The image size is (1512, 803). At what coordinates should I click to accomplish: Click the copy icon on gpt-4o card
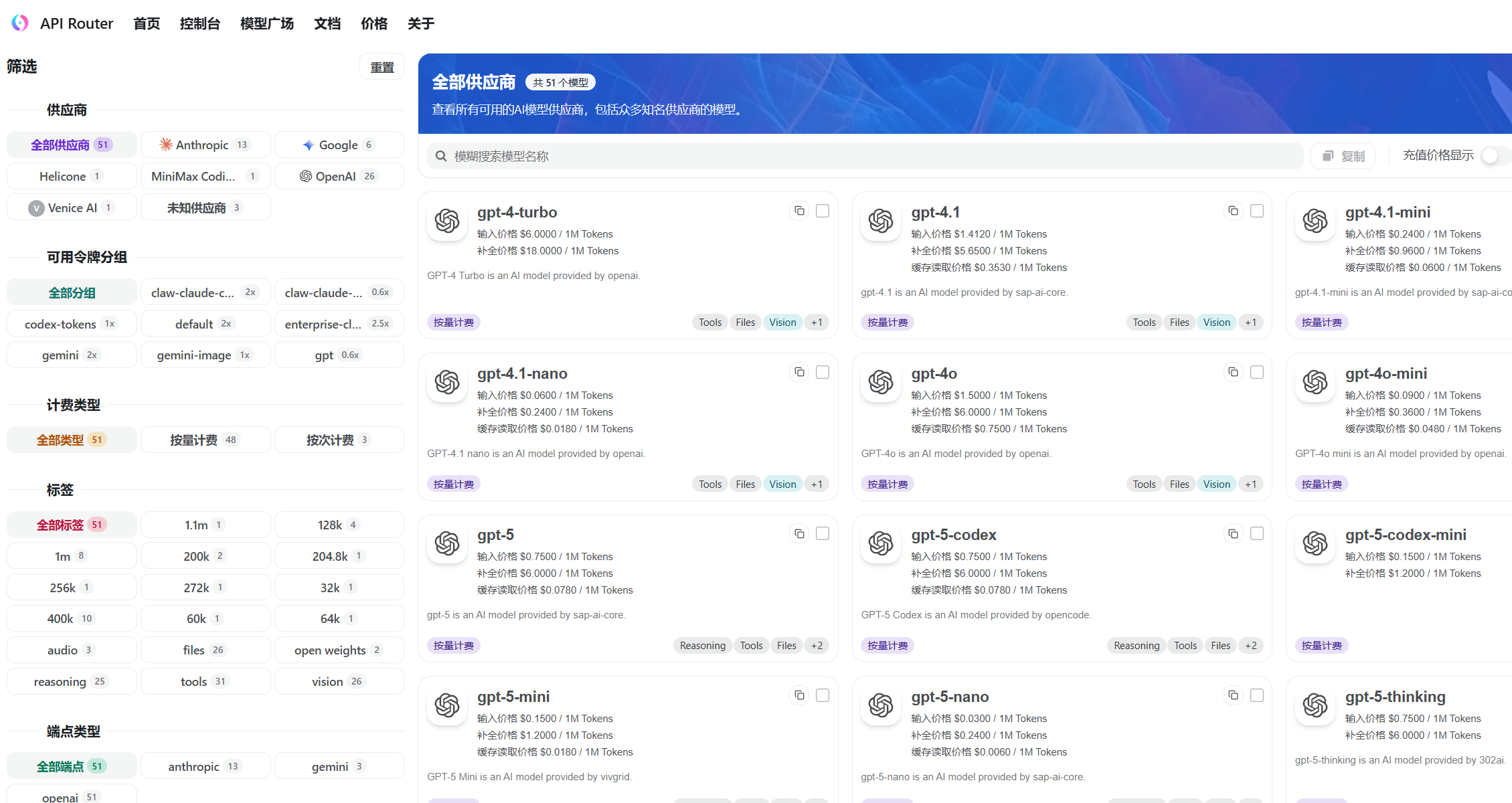pos(1233,372)
